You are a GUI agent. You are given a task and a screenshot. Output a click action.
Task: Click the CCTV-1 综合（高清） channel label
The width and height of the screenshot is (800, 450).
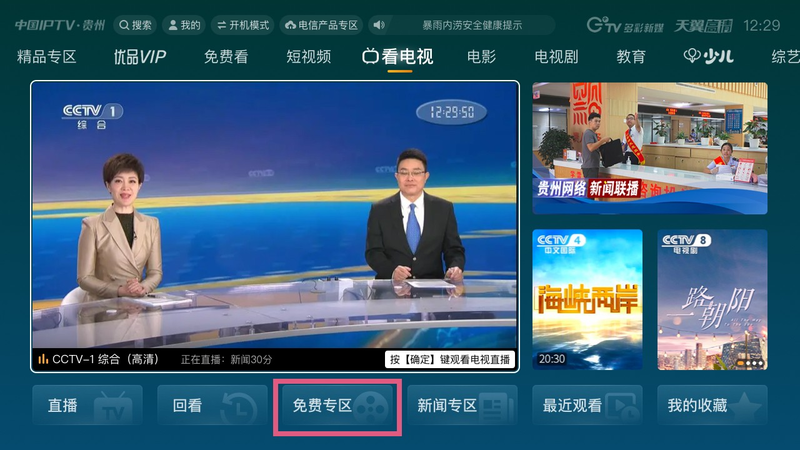coord(105,359)
